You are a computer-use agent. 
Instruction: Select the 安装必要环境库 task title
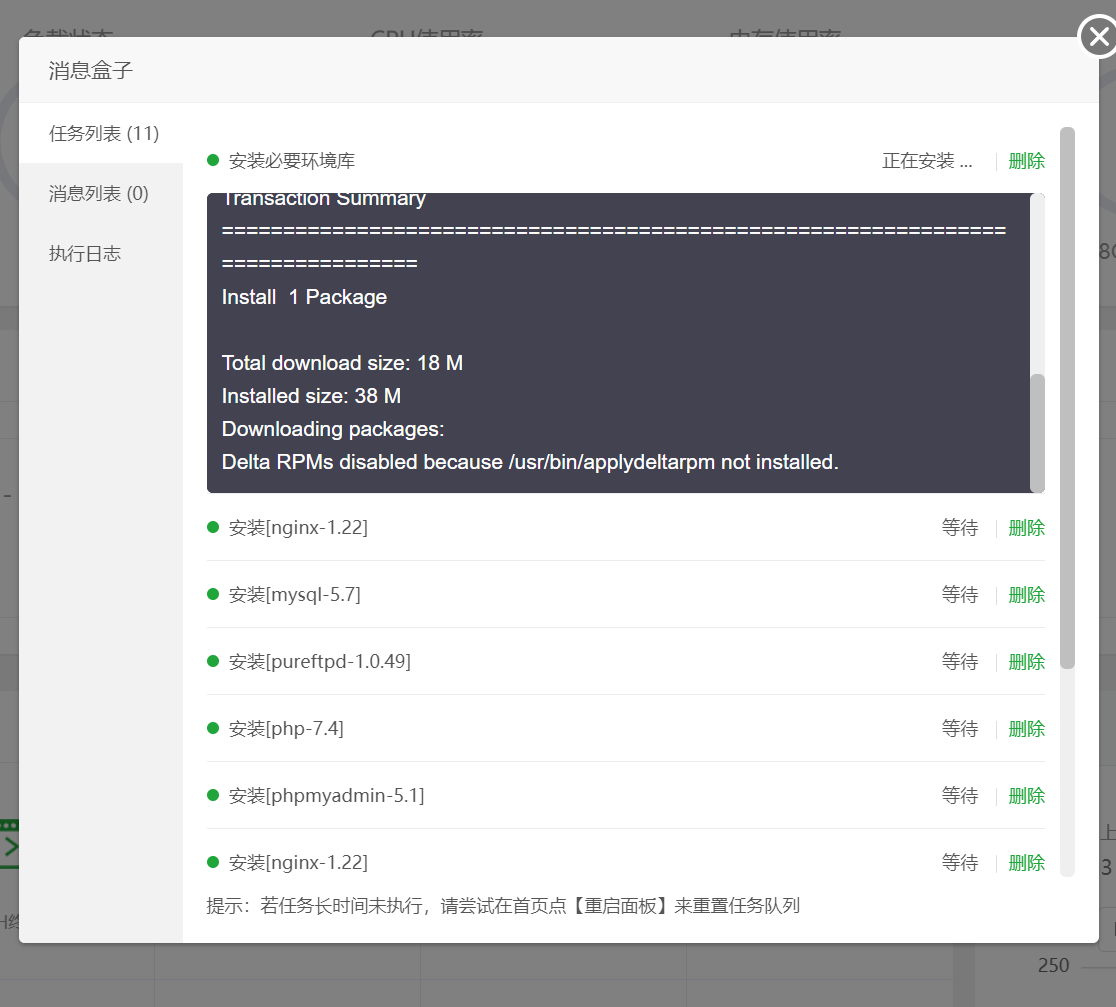(292, 161)
